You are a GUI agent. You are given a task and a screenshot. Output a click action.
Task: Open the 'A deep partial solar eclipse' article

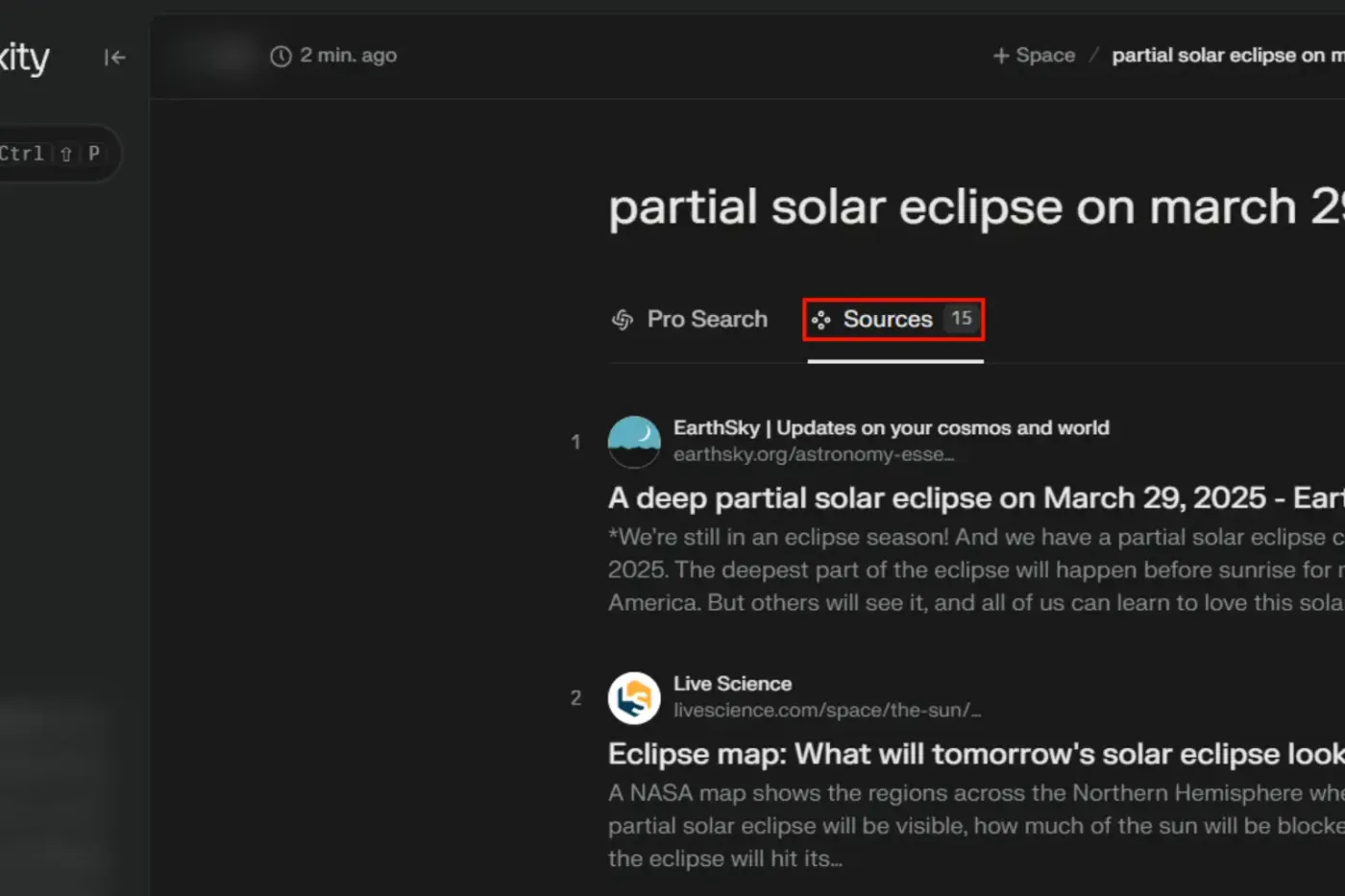[x=976, y=497]
